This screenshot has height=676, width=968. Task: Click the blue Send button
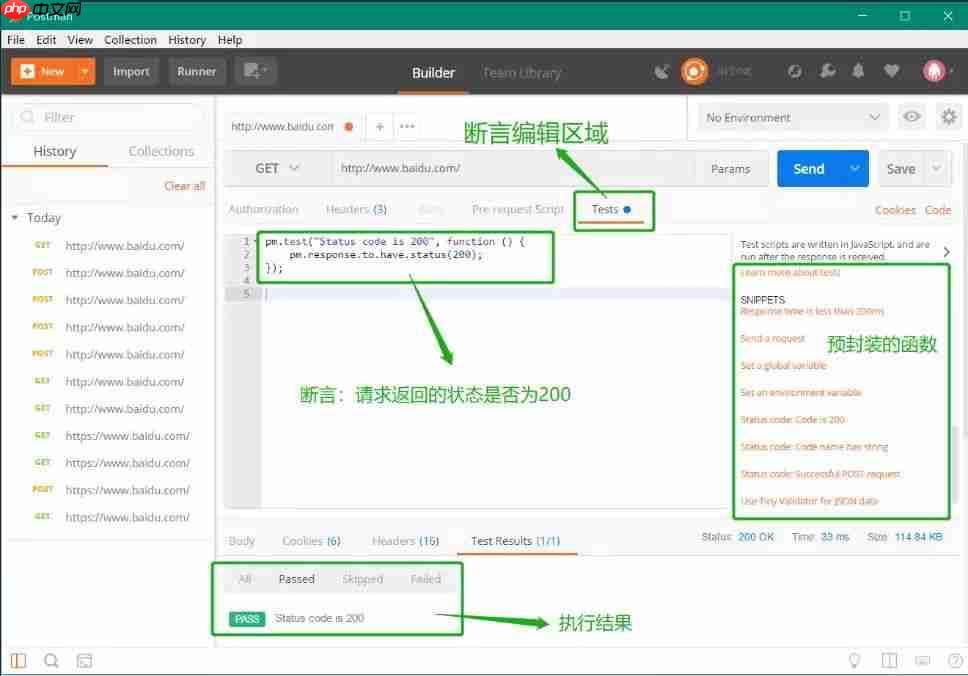(808, 169)
